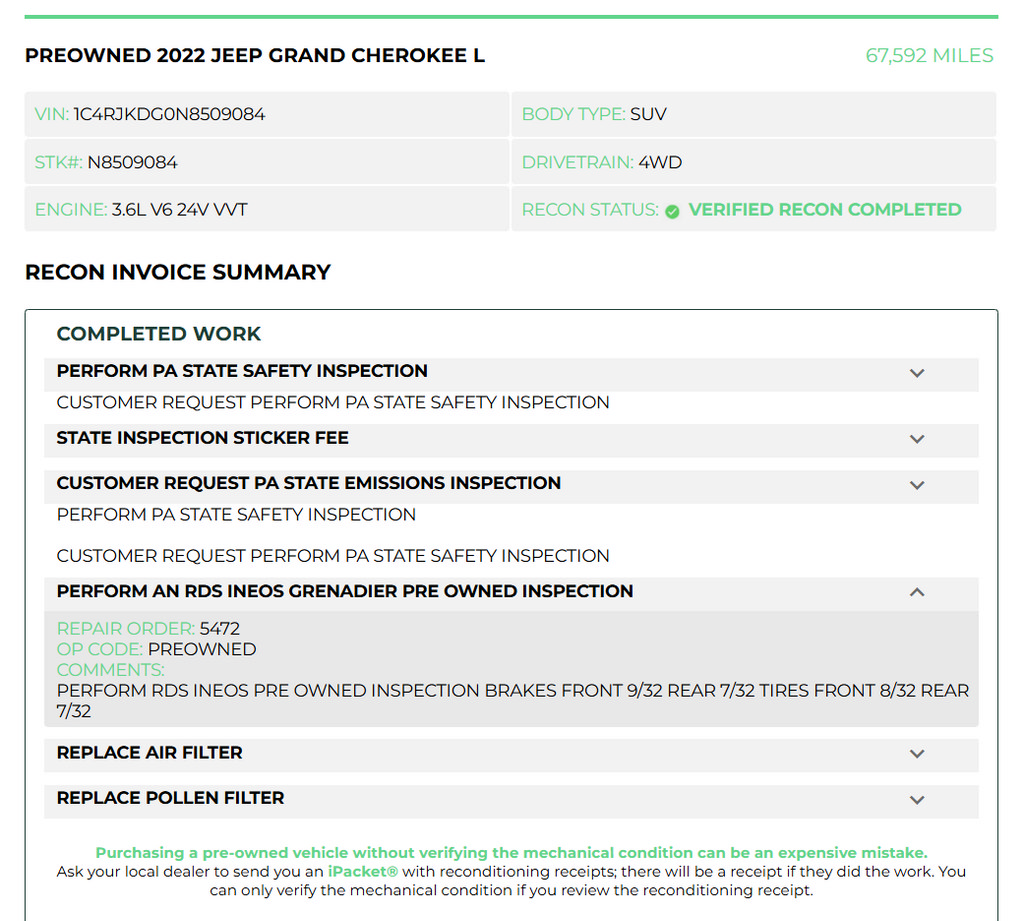This screenshot has height=921, width=1024.
Task: Collapse the RDS Ineos Grenadier inspection chevron
Action: tap(917, 592)
